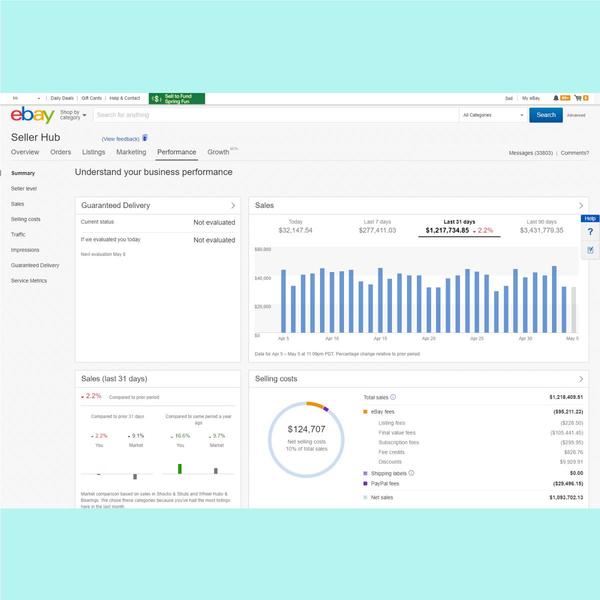The image size is (600, 600).
Task: Click the feedback note icon below Help
Action: click(x=590, y=250)
